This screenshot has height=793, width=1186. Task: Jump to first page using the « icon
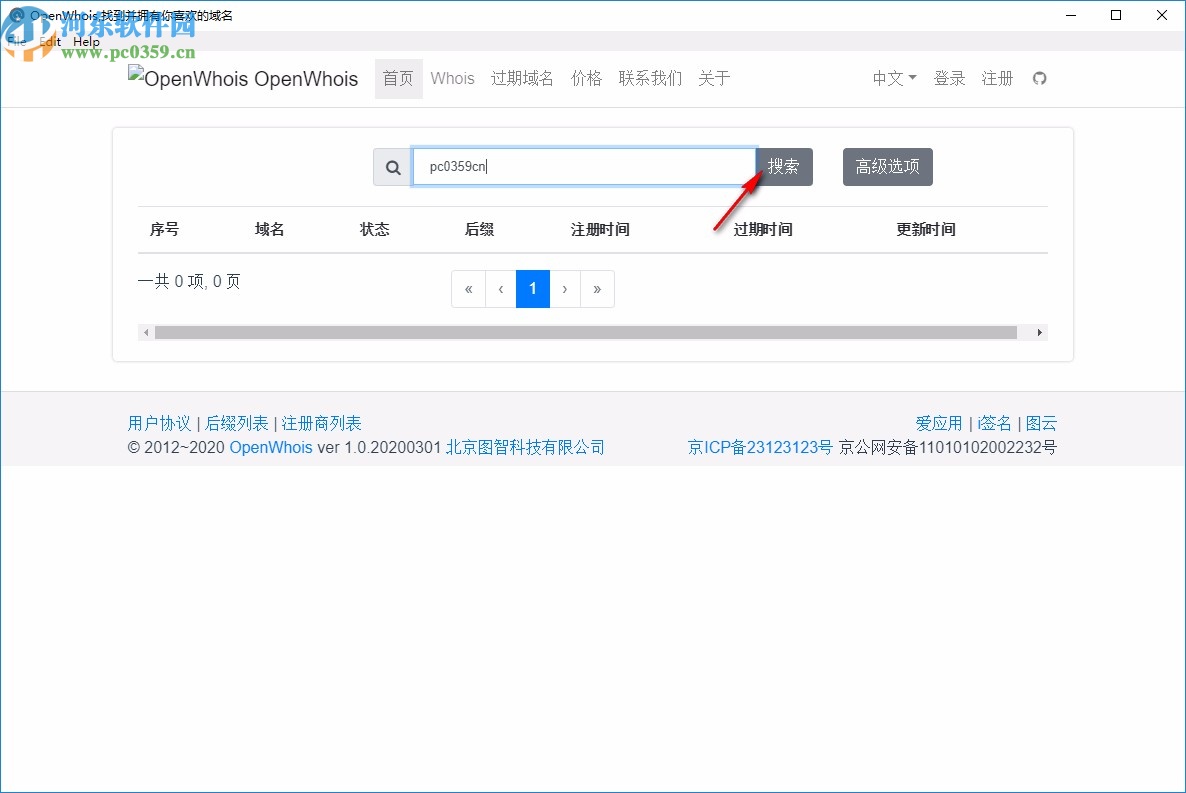[x=468, y=289]
